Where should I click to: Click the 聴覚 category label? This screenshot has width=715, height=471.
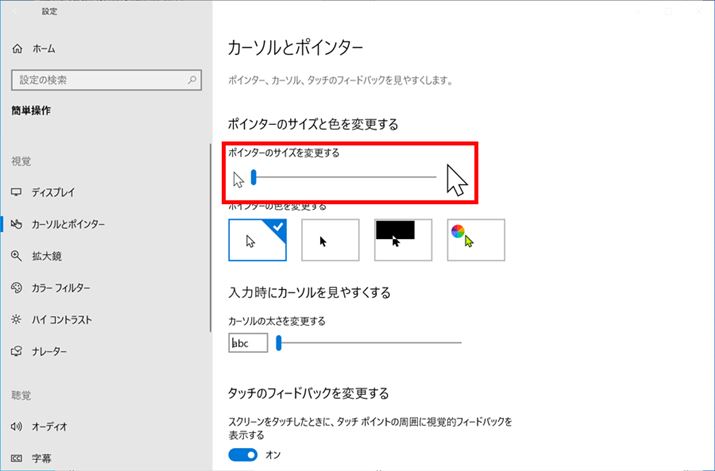[x=21, y=395]
